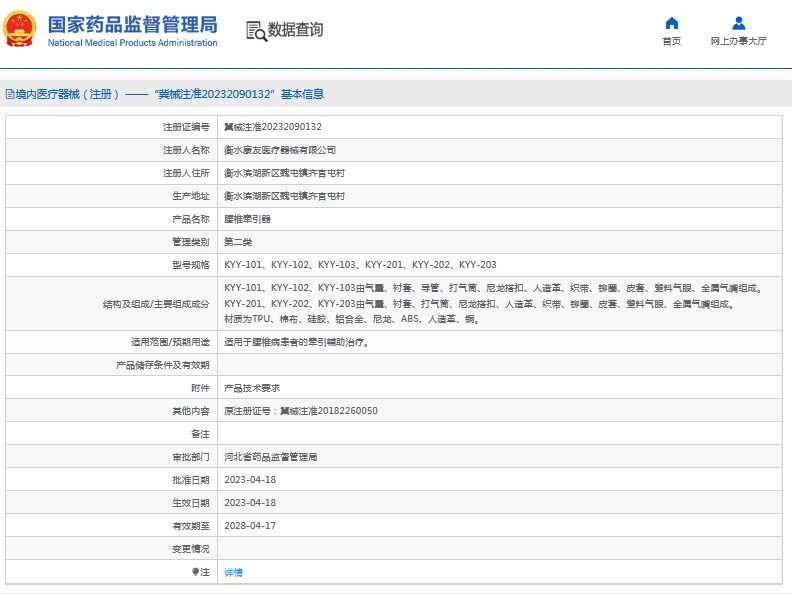Click the bullet icon beside 注
The image size is (792, 594).
[x=195, y=572]
